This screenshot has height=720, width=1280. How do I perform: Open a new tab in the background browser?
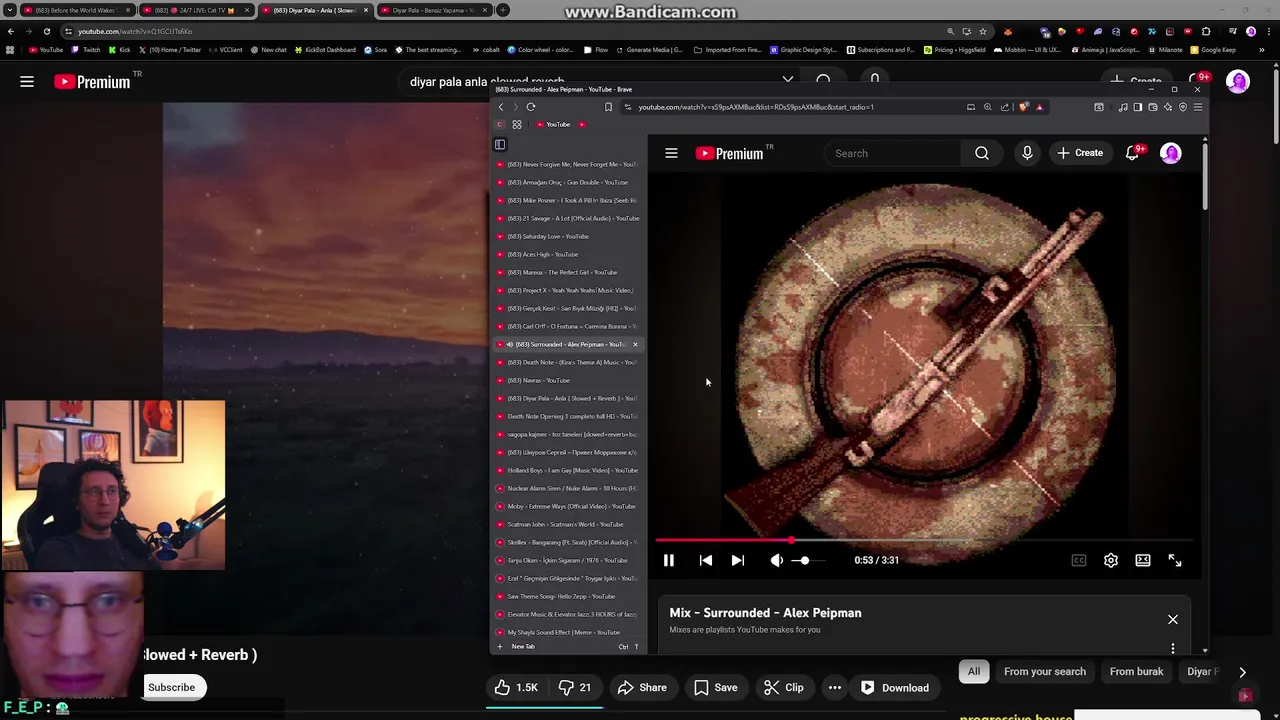coord(503,11)
